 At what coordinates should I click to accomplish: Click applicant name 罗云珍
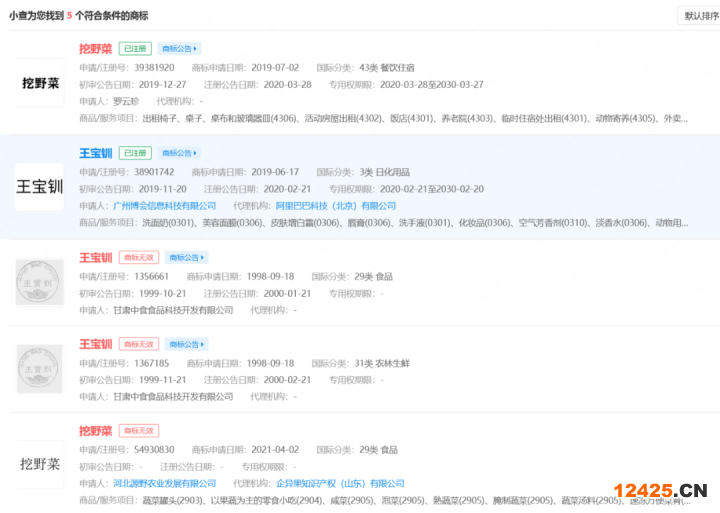click(x=126, y=101)
